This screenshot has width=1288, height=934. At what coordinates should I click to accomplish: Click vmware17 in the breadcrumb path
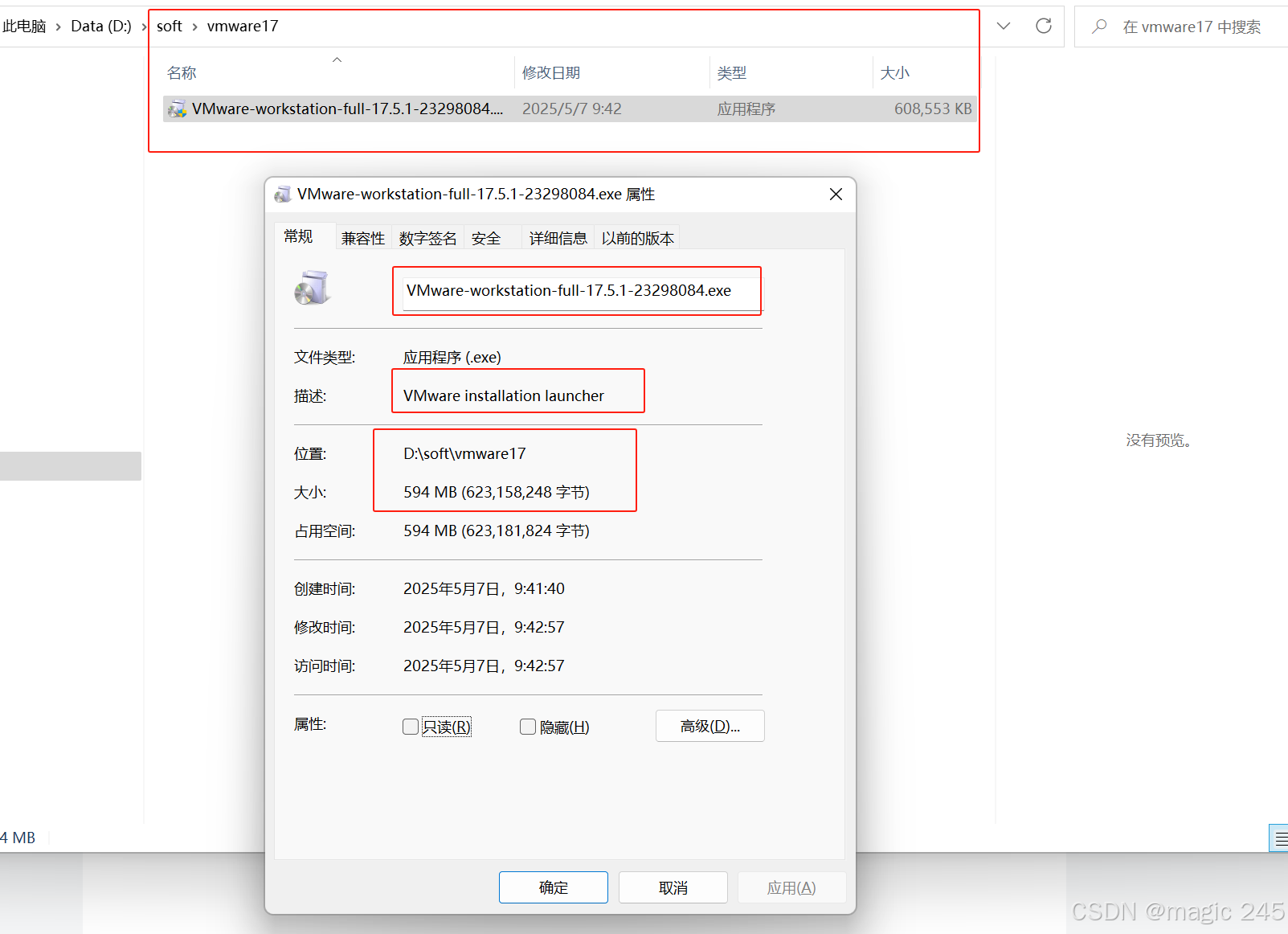coord(243,27)
